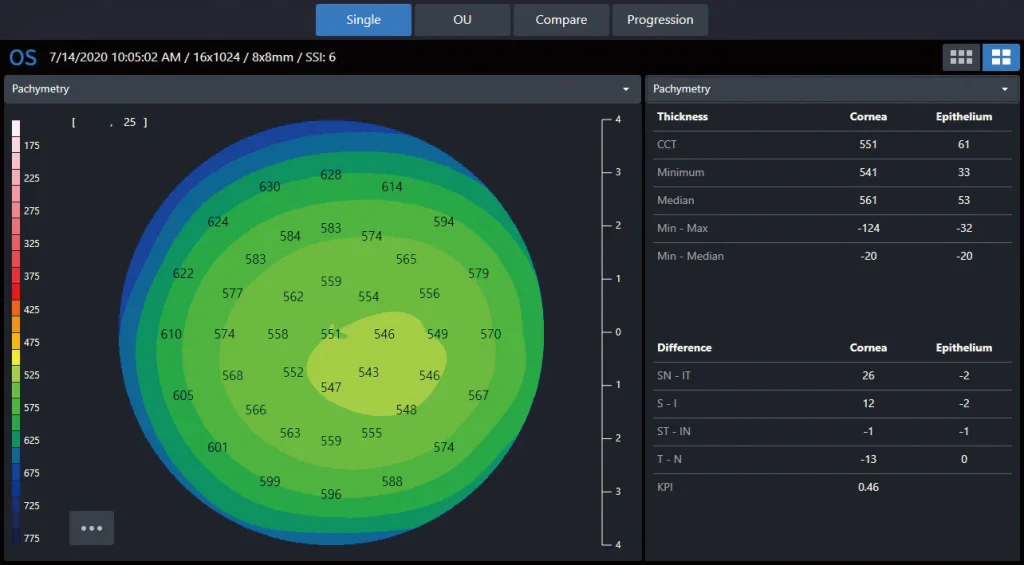Click central 546 thickness value on map
Image resolution: width=1024 pixels, height=565 pixels.
pos(384,335)
